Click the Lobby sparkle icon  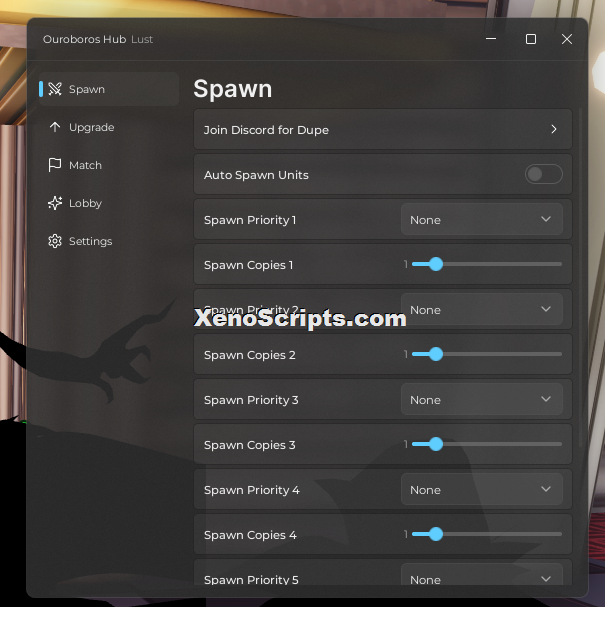55,203
